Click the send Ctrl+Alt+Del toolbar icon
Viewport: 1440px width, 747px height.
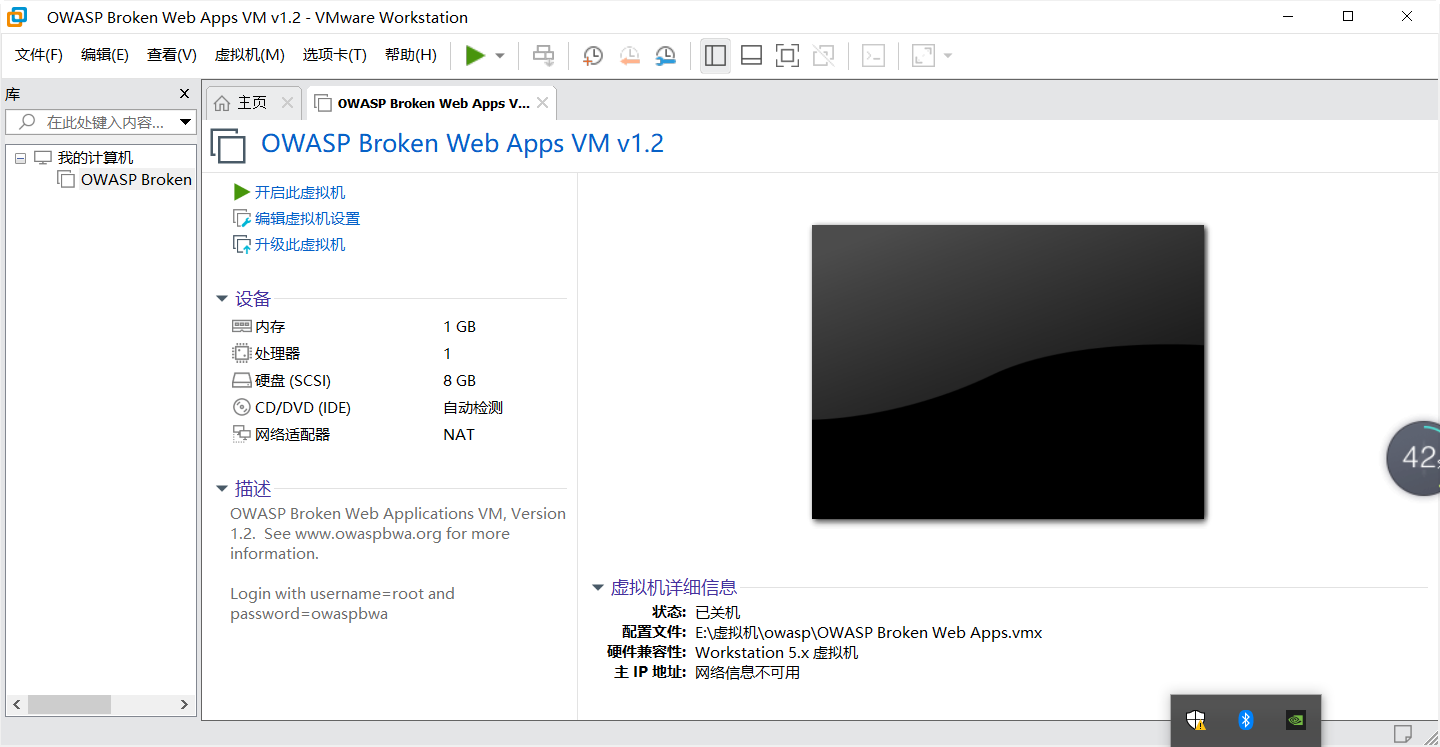(x=543, y=56)
